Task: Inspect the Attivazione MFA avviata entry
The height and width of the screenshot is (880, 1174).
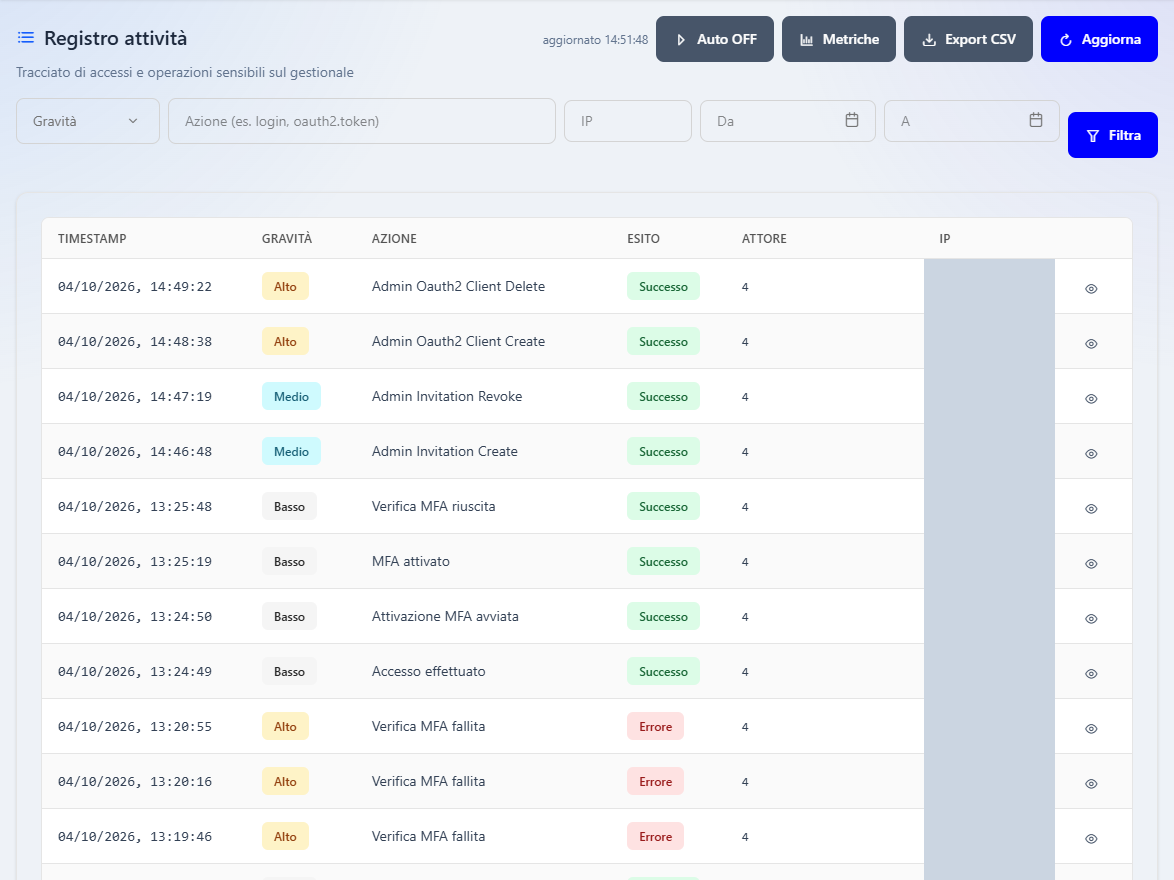Action: (1091, 619)
